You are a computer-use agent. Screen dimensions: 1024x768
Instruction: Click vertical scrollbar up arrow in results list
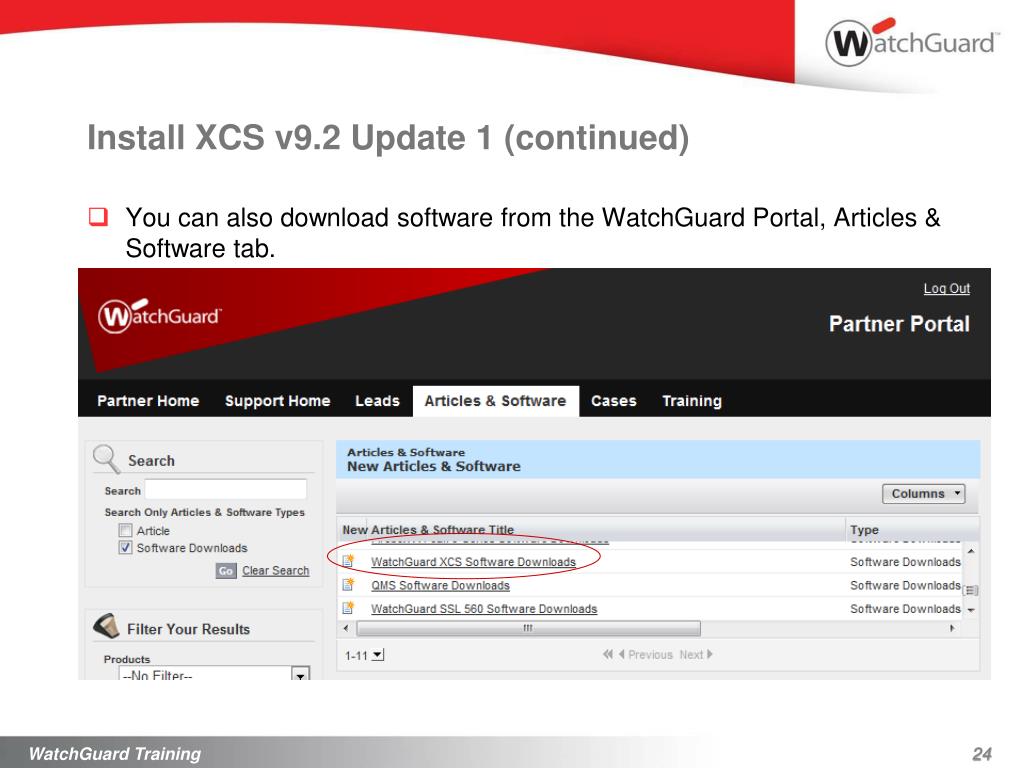[x=971, y=552]
